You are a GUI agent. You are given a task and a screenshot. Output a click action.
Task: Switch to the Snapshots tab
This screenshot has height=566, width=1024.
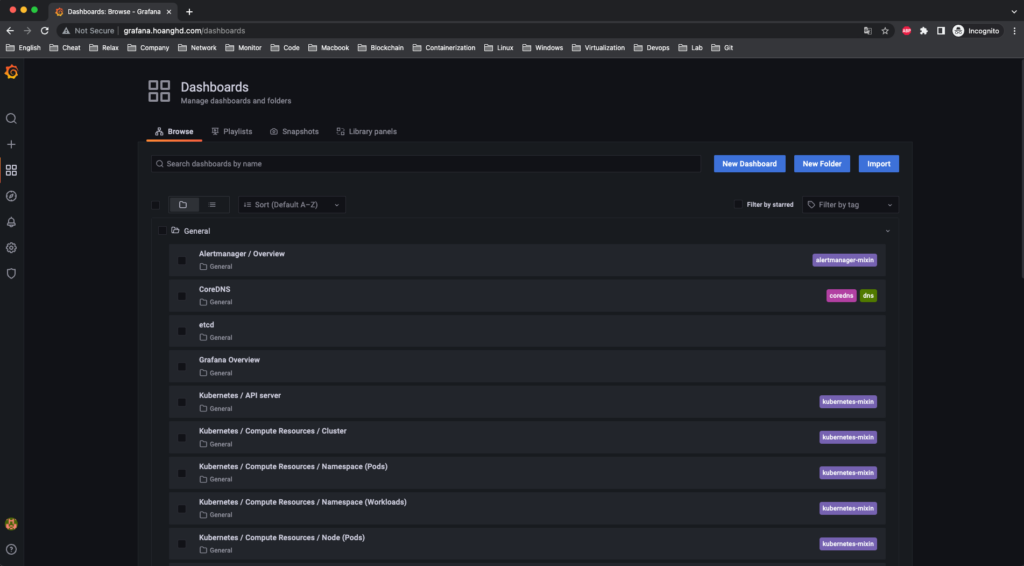click(x=295, y=131)
